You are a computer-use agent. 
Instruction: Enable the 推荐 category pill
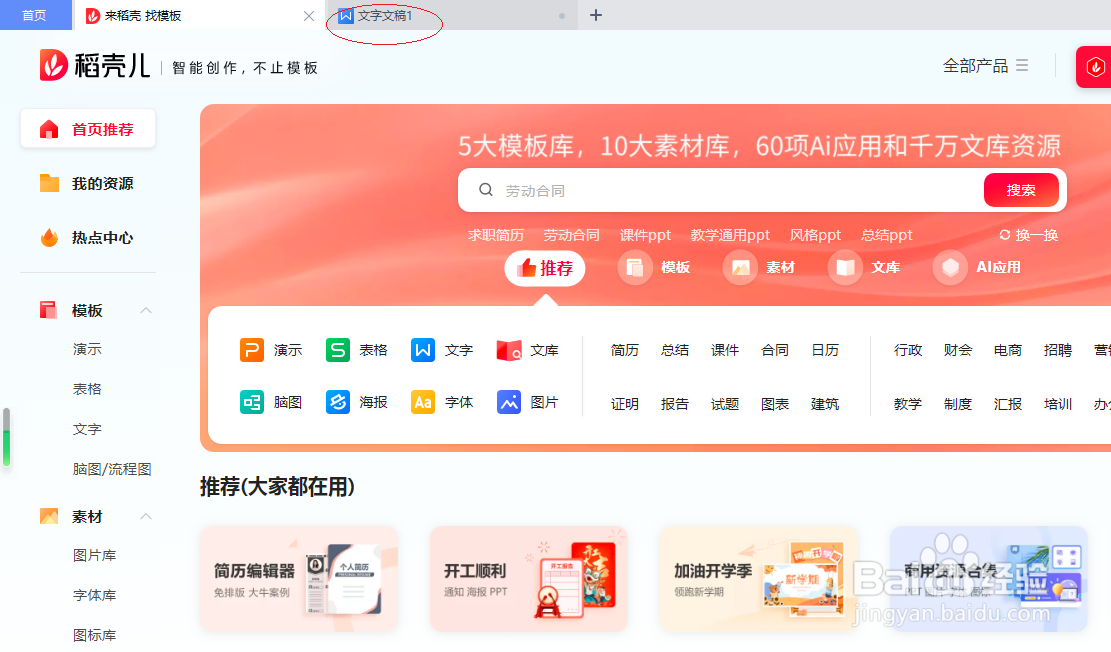[x=544, y=268]
